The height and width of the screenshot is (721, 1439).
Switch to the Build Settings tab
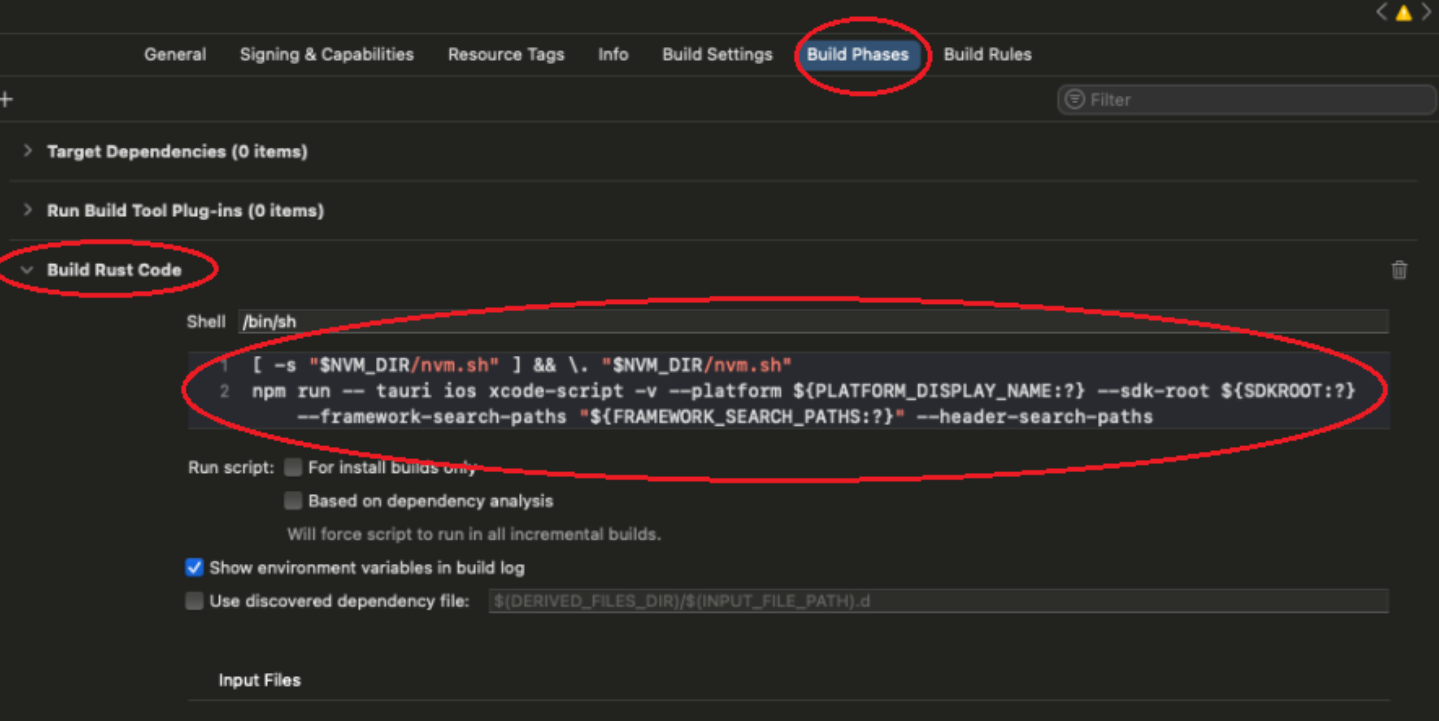click(x=717, y=54)
